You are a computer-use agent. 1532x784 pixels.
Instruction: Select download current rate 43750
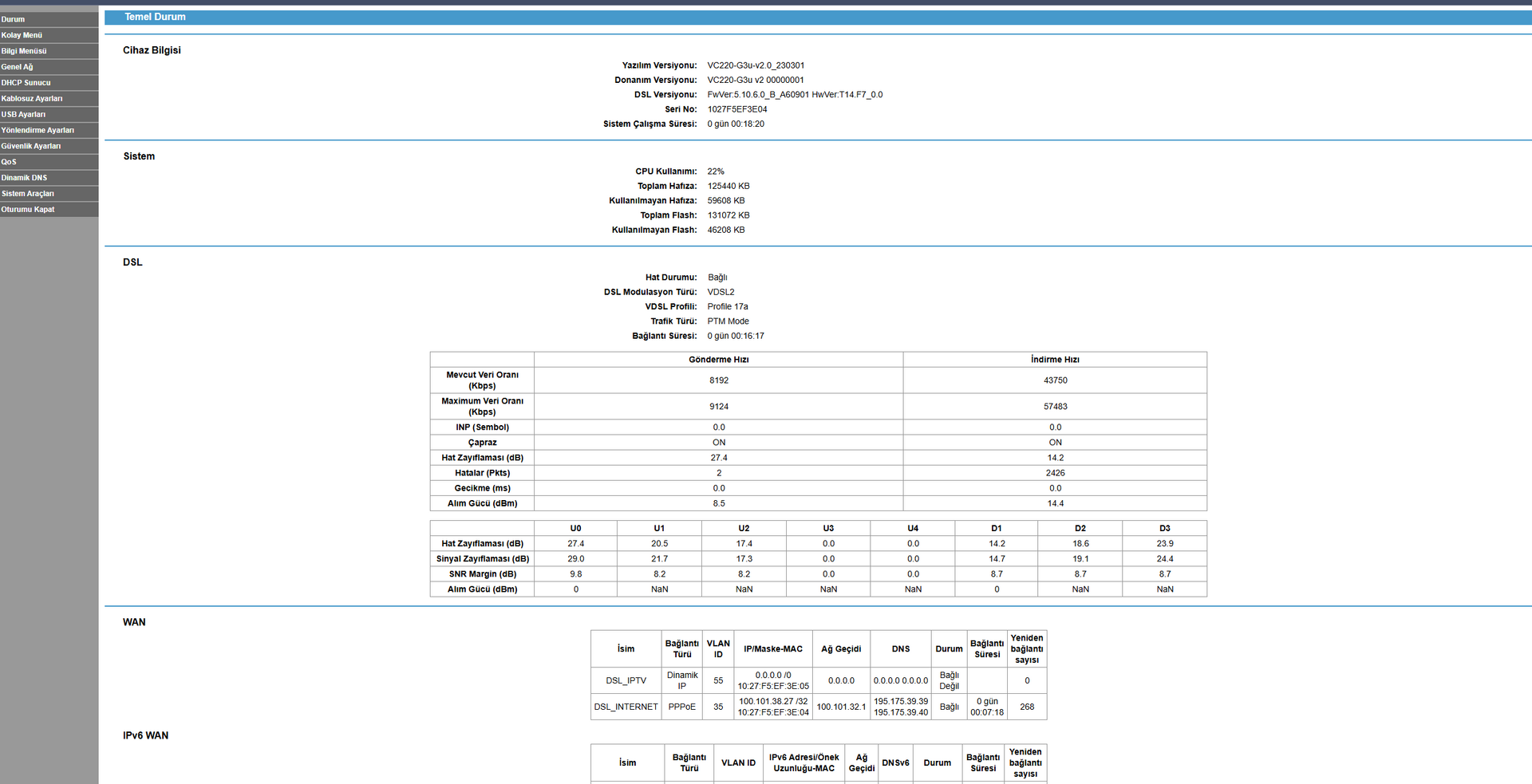(x=1055, y=380)
